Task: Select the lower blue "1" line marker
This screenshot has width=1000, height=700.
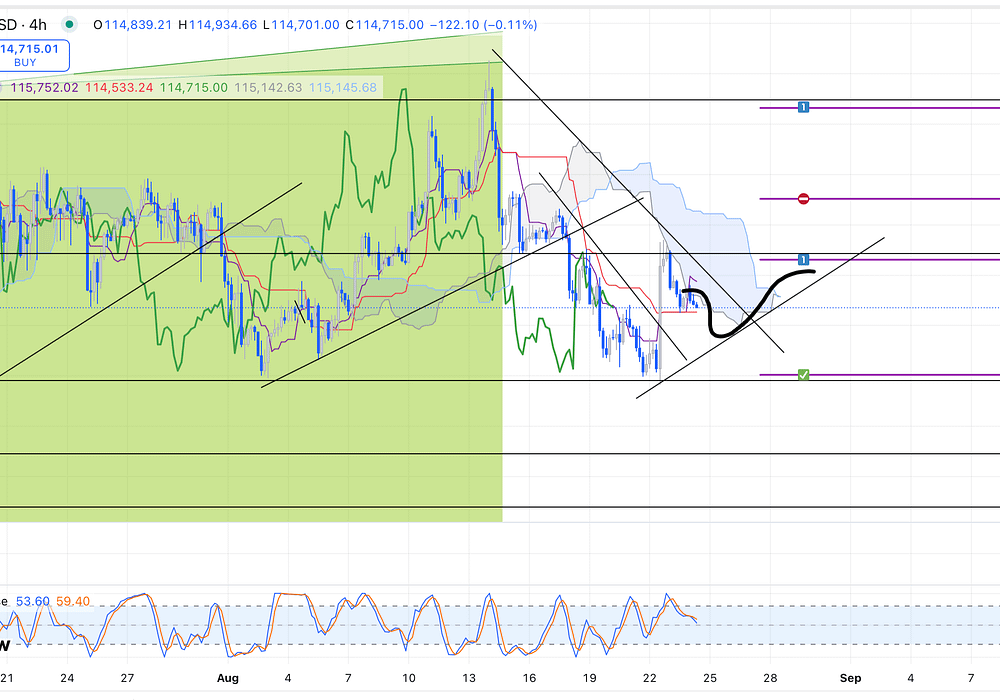Action: tap(803, 260)
